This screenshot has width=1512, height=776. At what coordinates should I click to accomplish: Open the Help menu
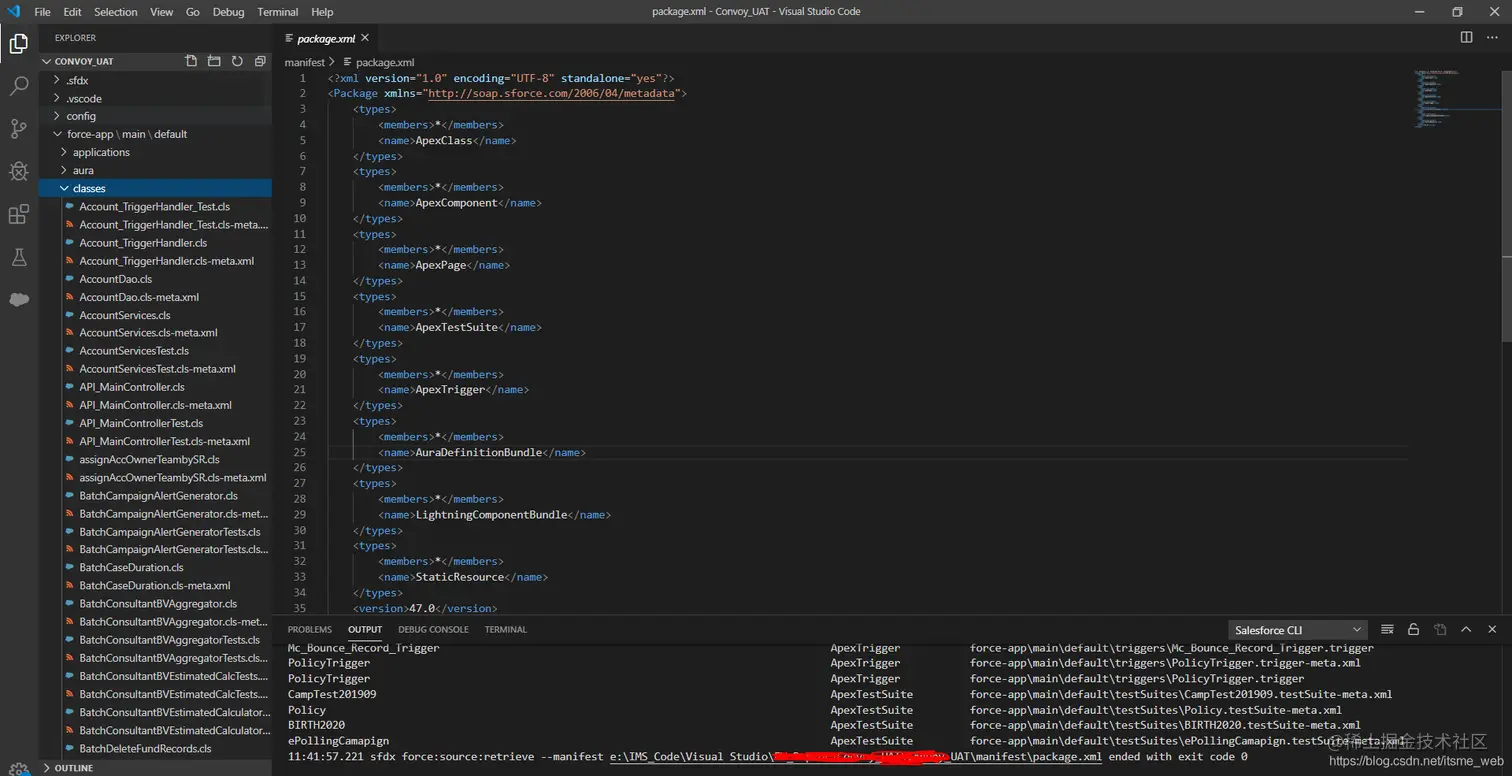click(322, 12)
